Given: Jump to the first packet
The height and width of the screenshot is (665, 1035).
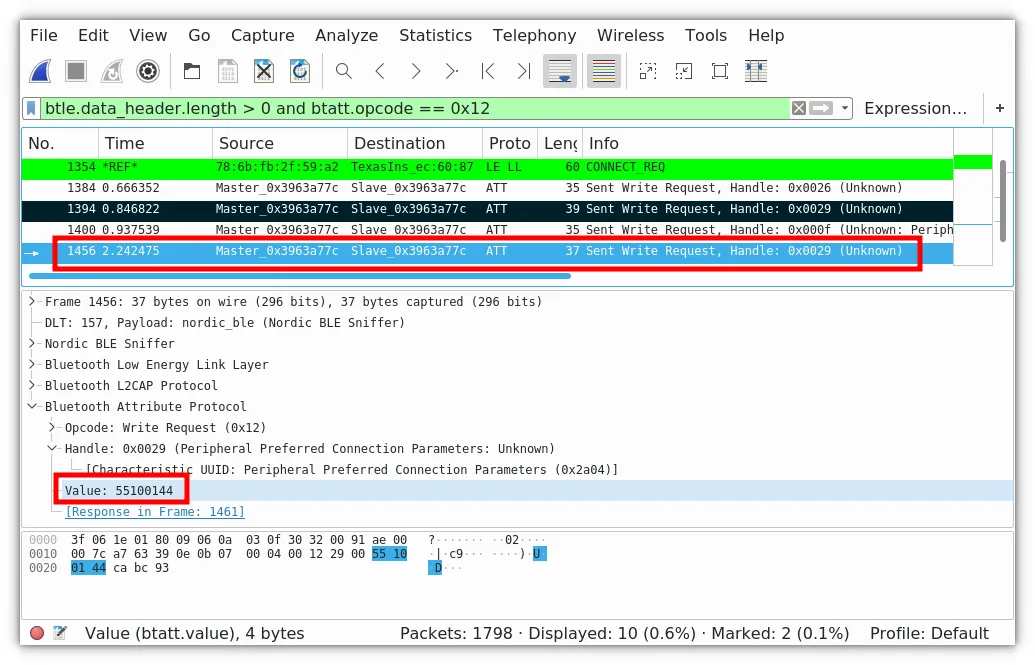Looking at the screenshot, I should click(x=488, y=71).
